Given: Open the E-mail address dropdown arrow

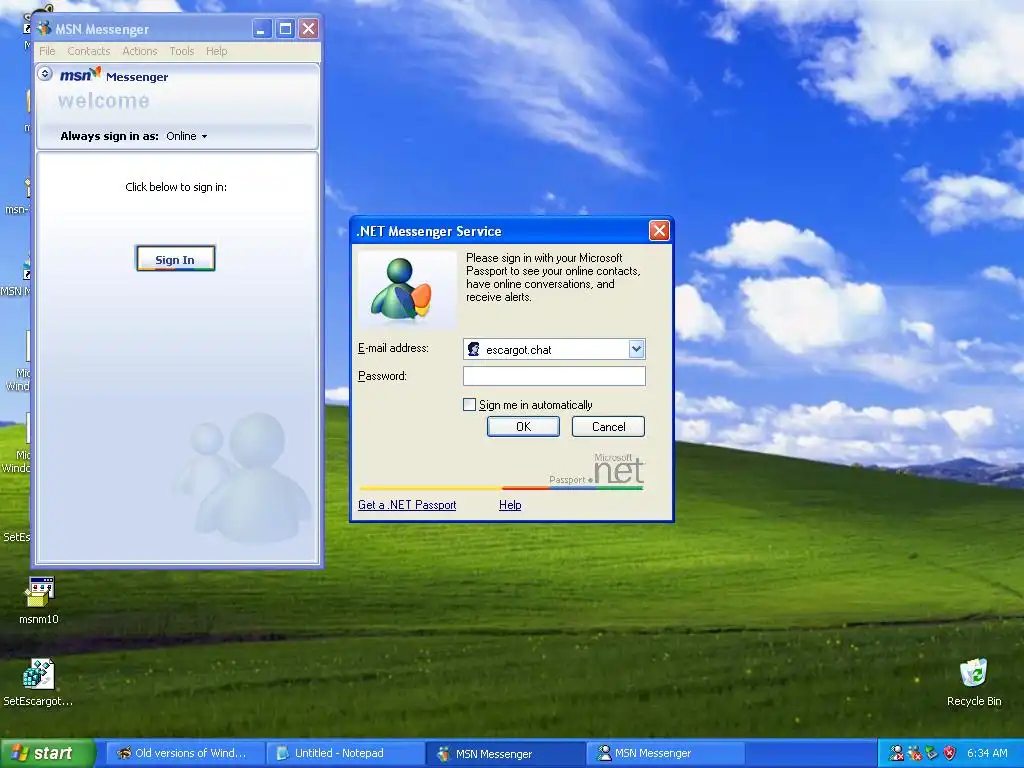Looking at the screenshot, I should [x=636, y=349].
